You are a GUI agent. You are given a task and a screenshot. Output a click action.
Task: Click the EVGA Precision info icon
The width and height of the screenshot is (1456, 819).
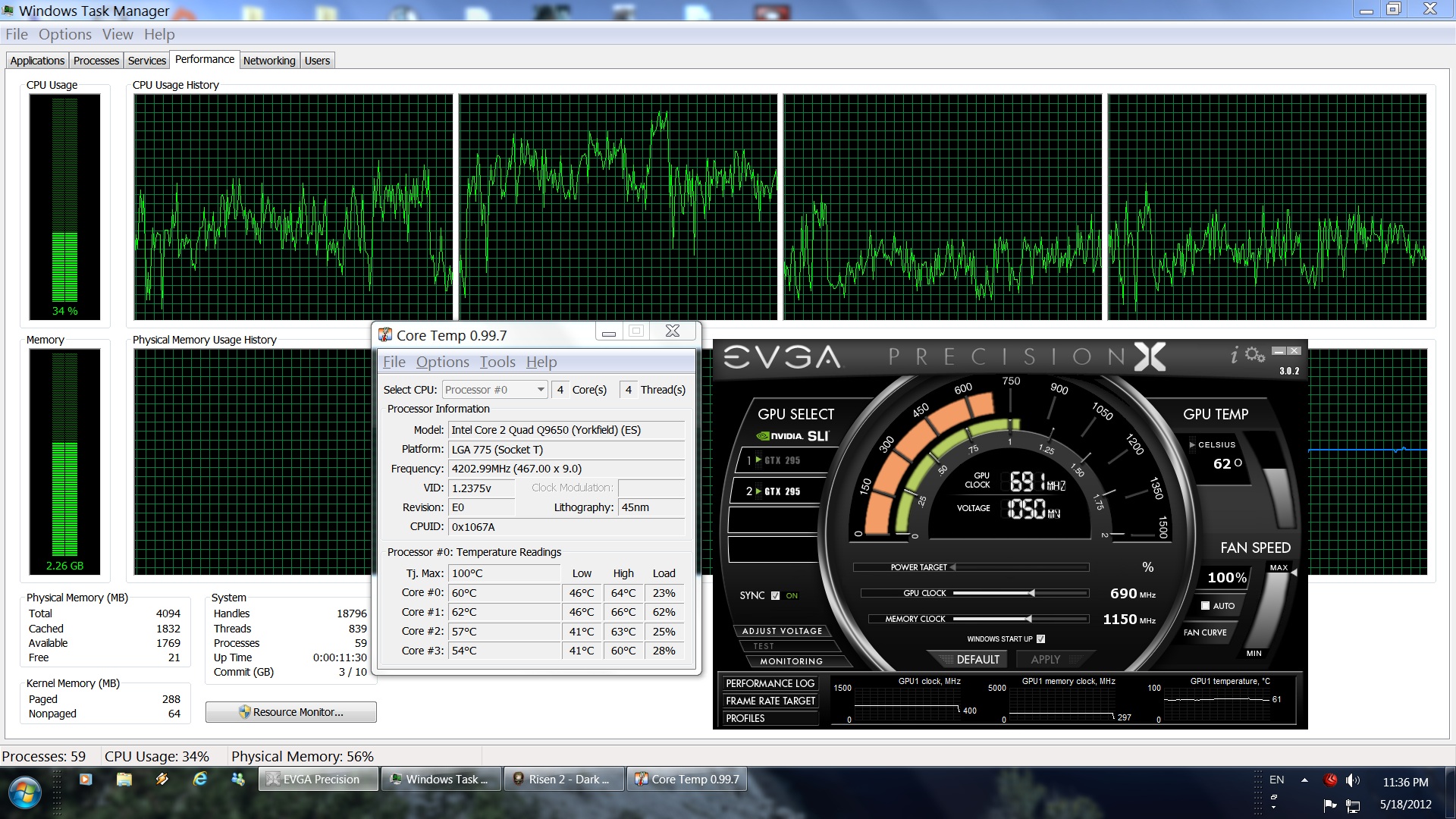tap(1235, 355)
